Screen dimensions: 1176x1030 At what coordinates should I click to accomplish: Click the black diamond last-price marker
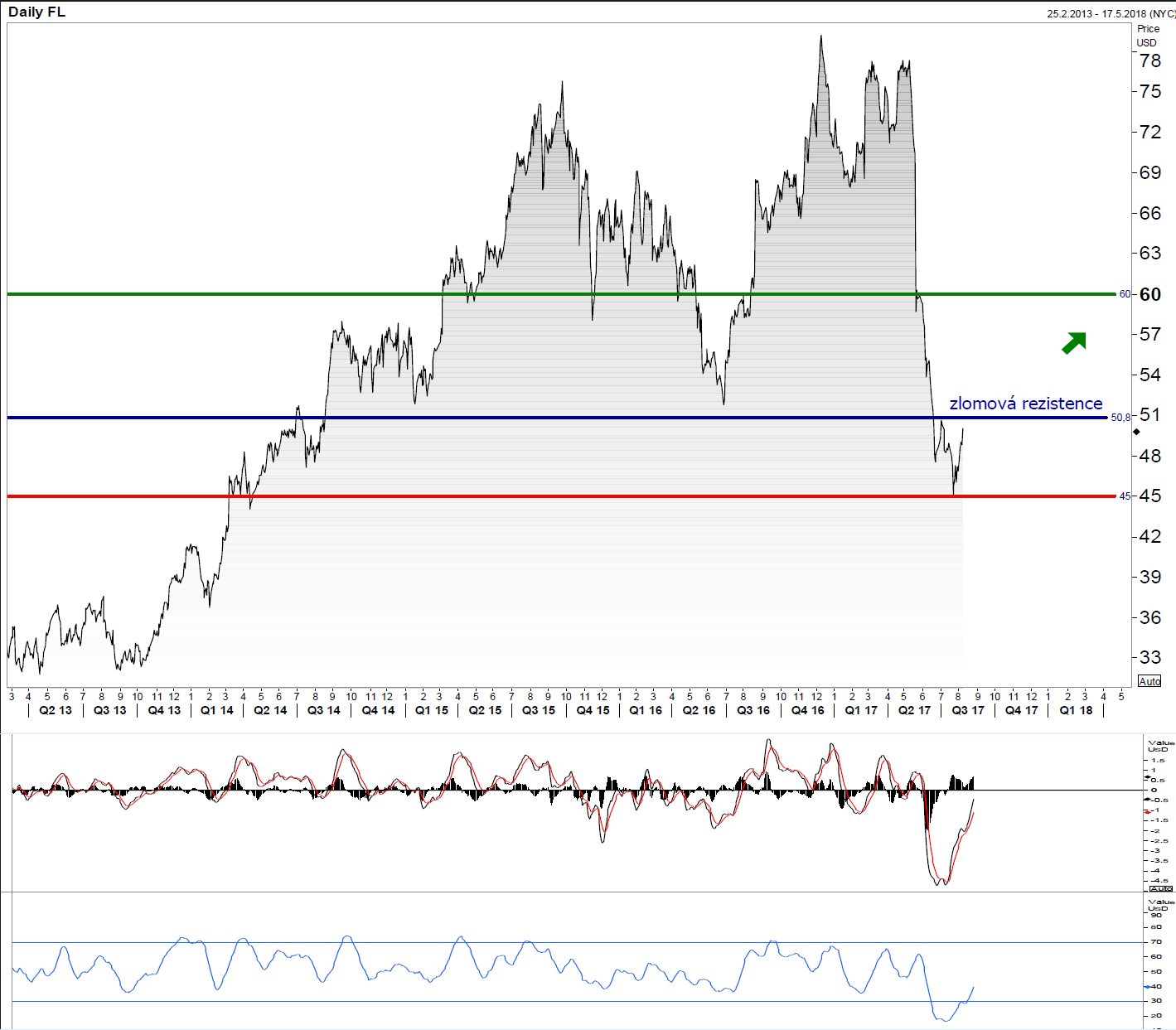tap(1136, 432)
